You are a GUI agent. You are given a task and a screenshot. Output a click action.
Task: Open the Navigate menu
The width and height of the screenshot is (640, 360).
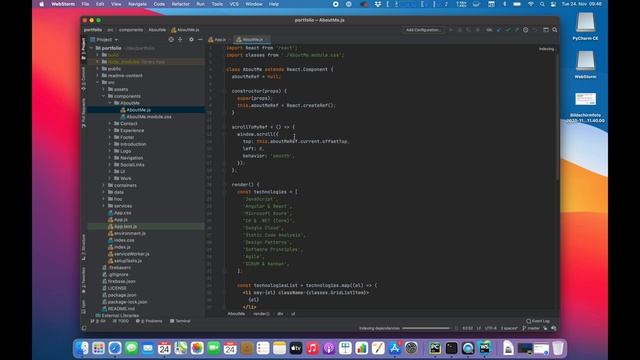137,4
